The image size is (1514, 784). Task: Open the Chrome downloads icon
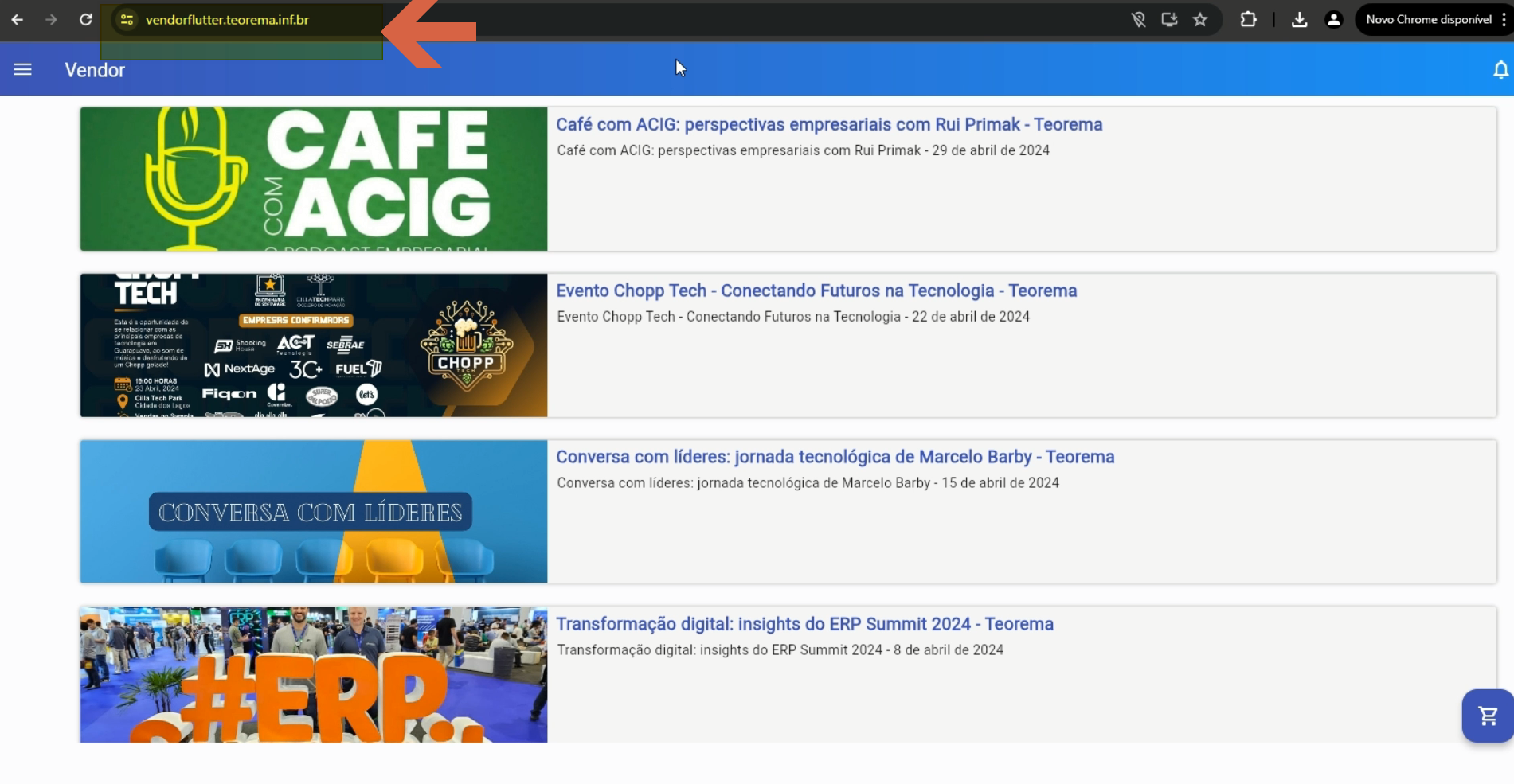click(1299, 19)
